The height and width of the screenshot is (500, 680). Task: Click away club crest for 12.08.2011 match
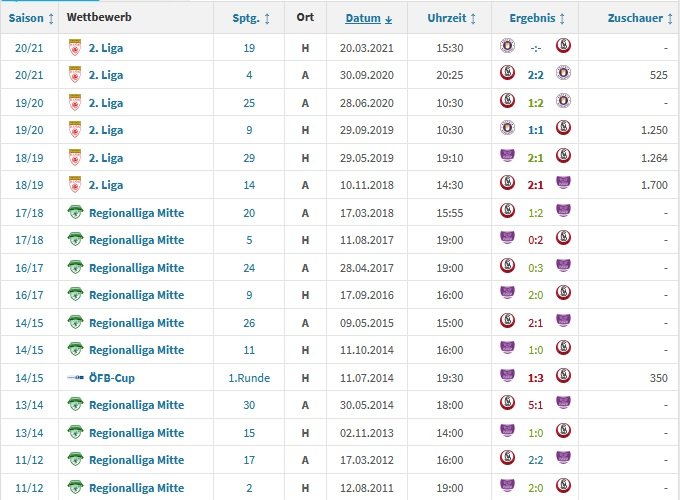(563, 485)
